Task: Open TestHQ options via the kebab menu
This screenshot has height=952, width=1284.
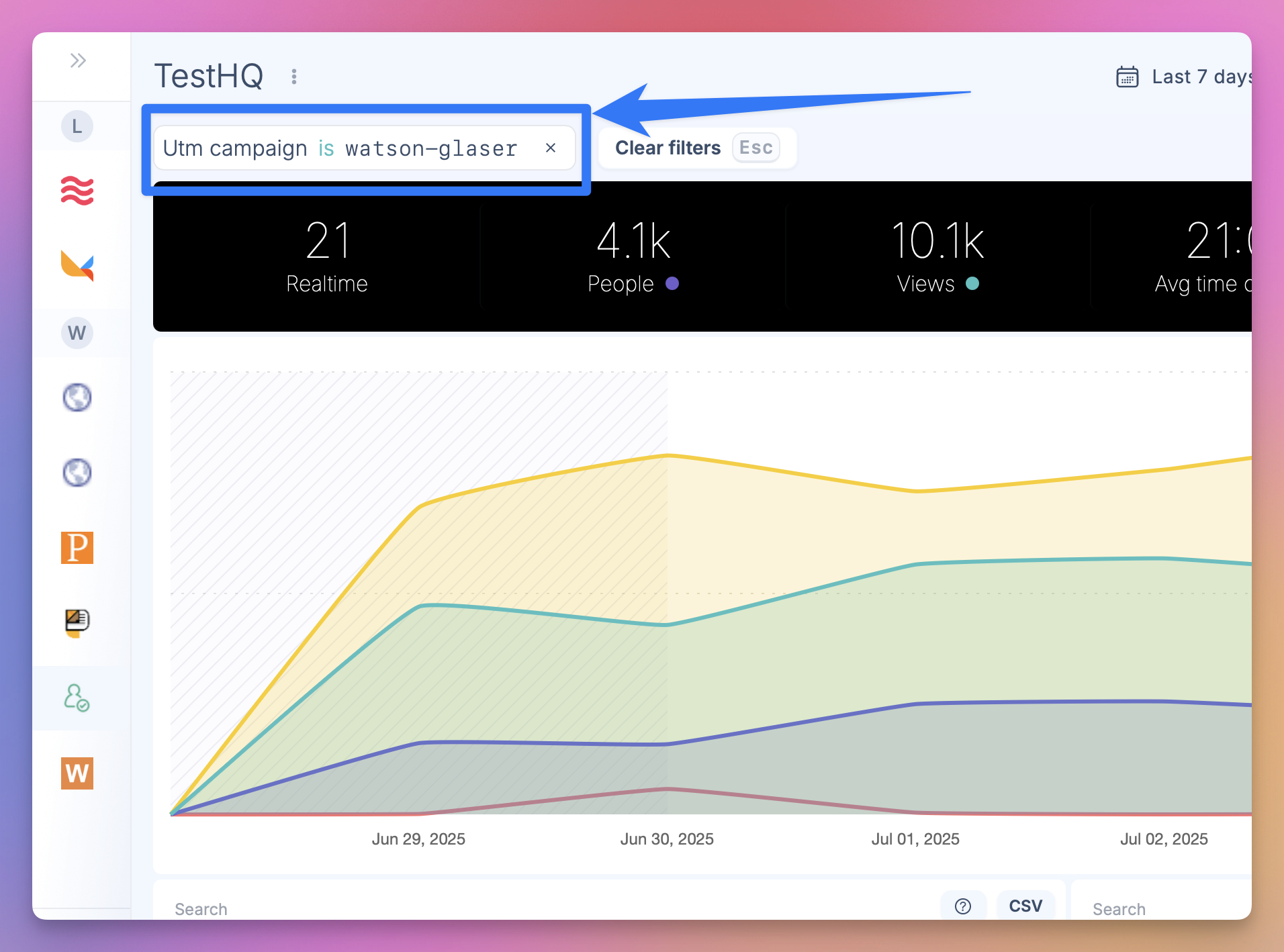Action: pos(294,76)
